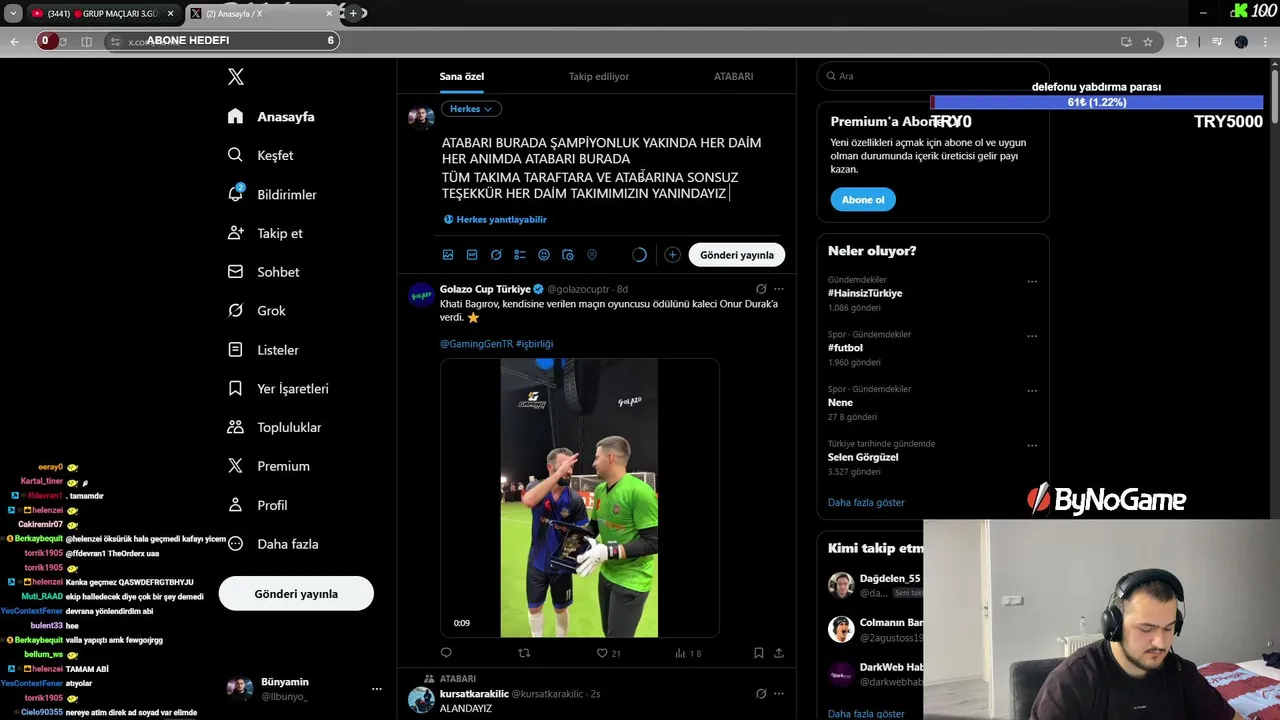Open the Herkes audience dropdown
1280x720 pixels.
[x=471, y=109]
